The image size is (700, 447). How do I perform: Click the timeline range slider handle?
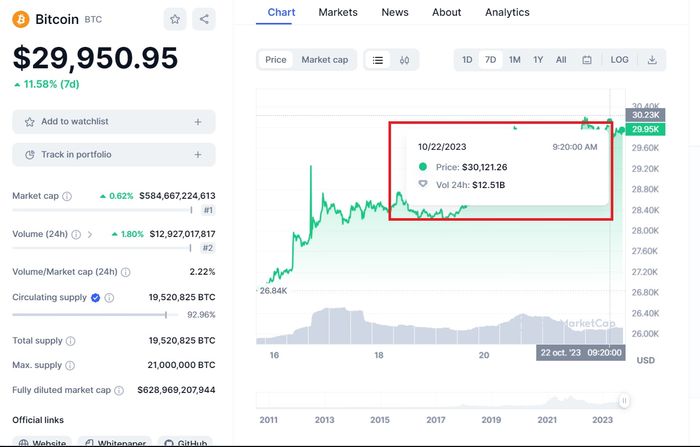(x=624, y=401)
